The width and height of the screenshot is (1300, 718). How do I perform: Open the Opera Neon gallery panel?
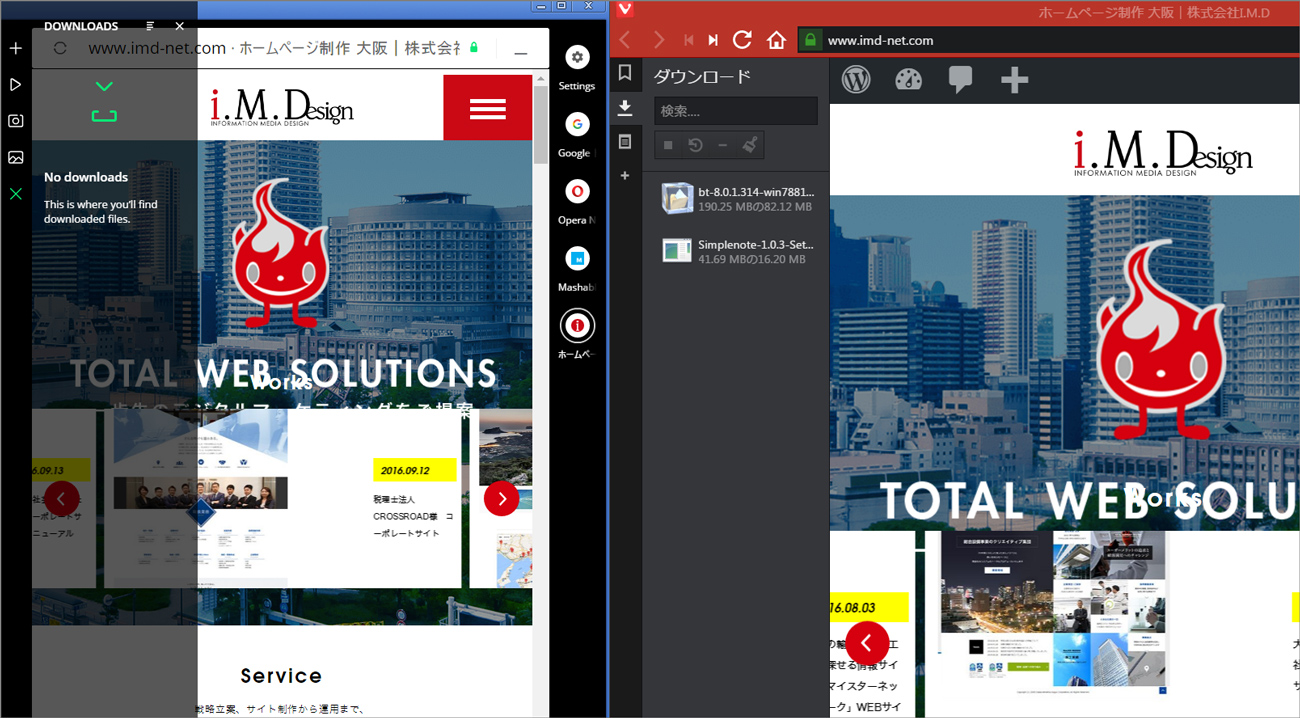[x=16, y=157]
